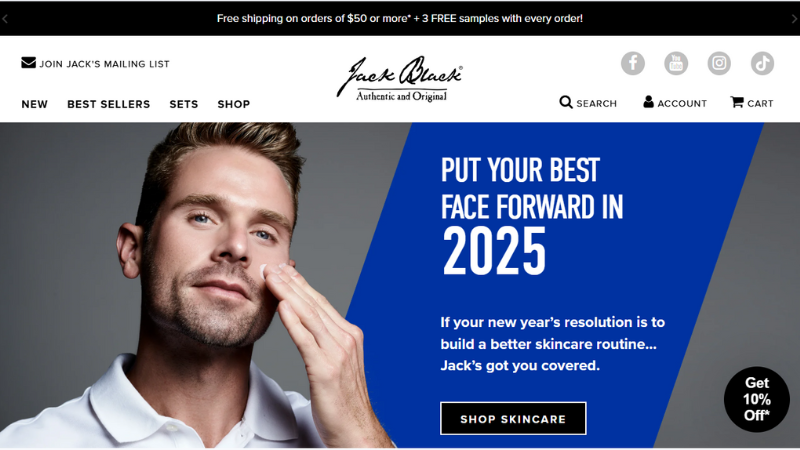The width and height of the screenshot is (800, 450).
Task: Click the free shipping announcement text
Action: click(x=399, y=18)
